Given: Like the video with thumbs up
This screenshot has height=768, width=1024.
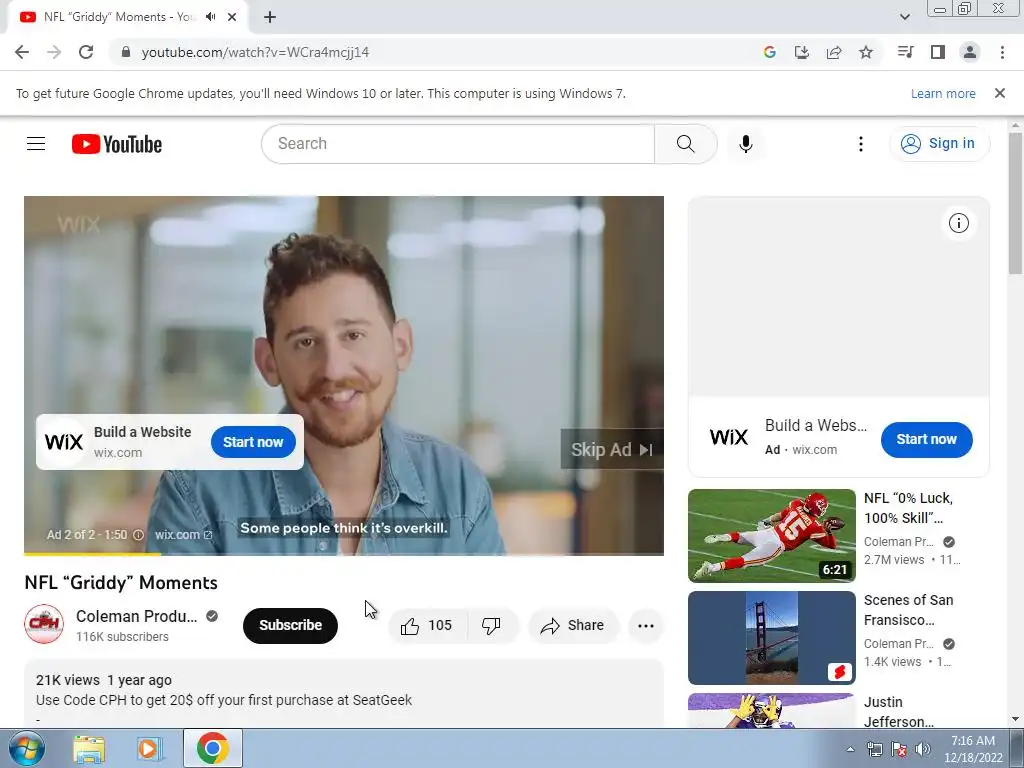Looking at the screenshot, I should point(428,626).
